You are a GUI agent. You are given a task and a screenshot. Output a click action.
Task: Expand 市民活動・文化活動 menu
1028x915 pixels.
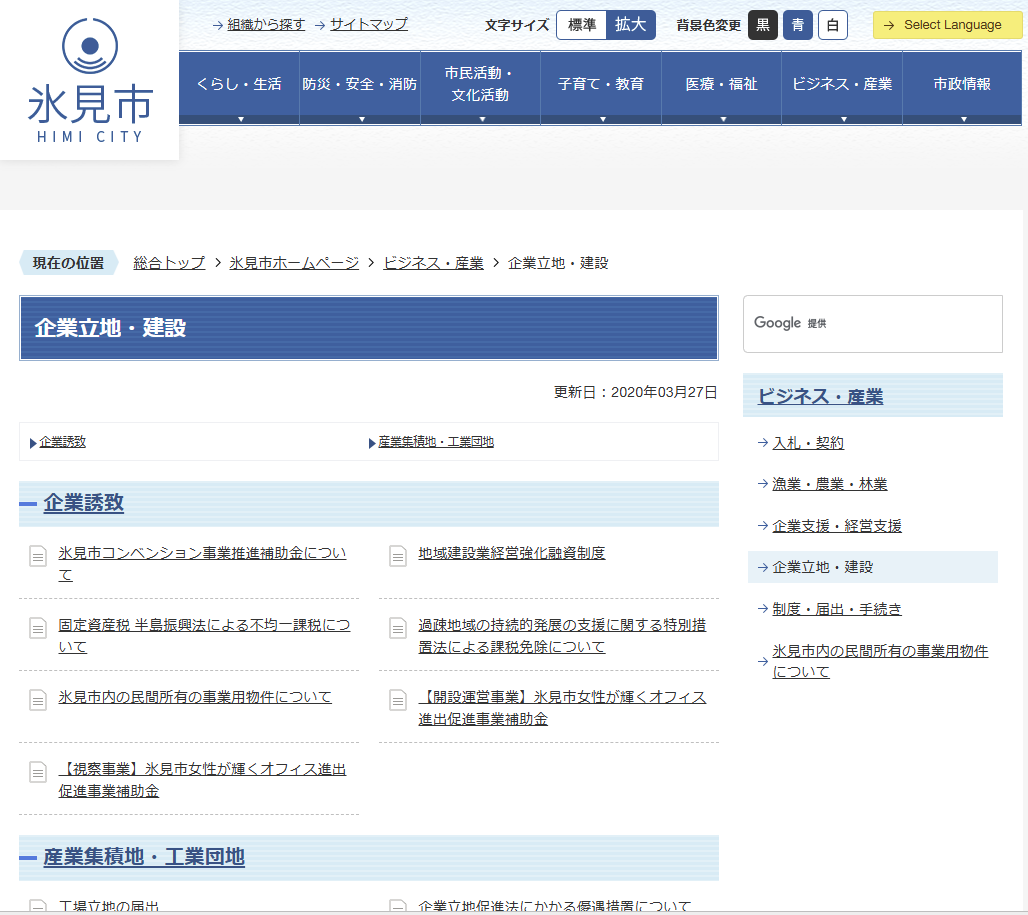pyautogui.click(x=481, y=88)
